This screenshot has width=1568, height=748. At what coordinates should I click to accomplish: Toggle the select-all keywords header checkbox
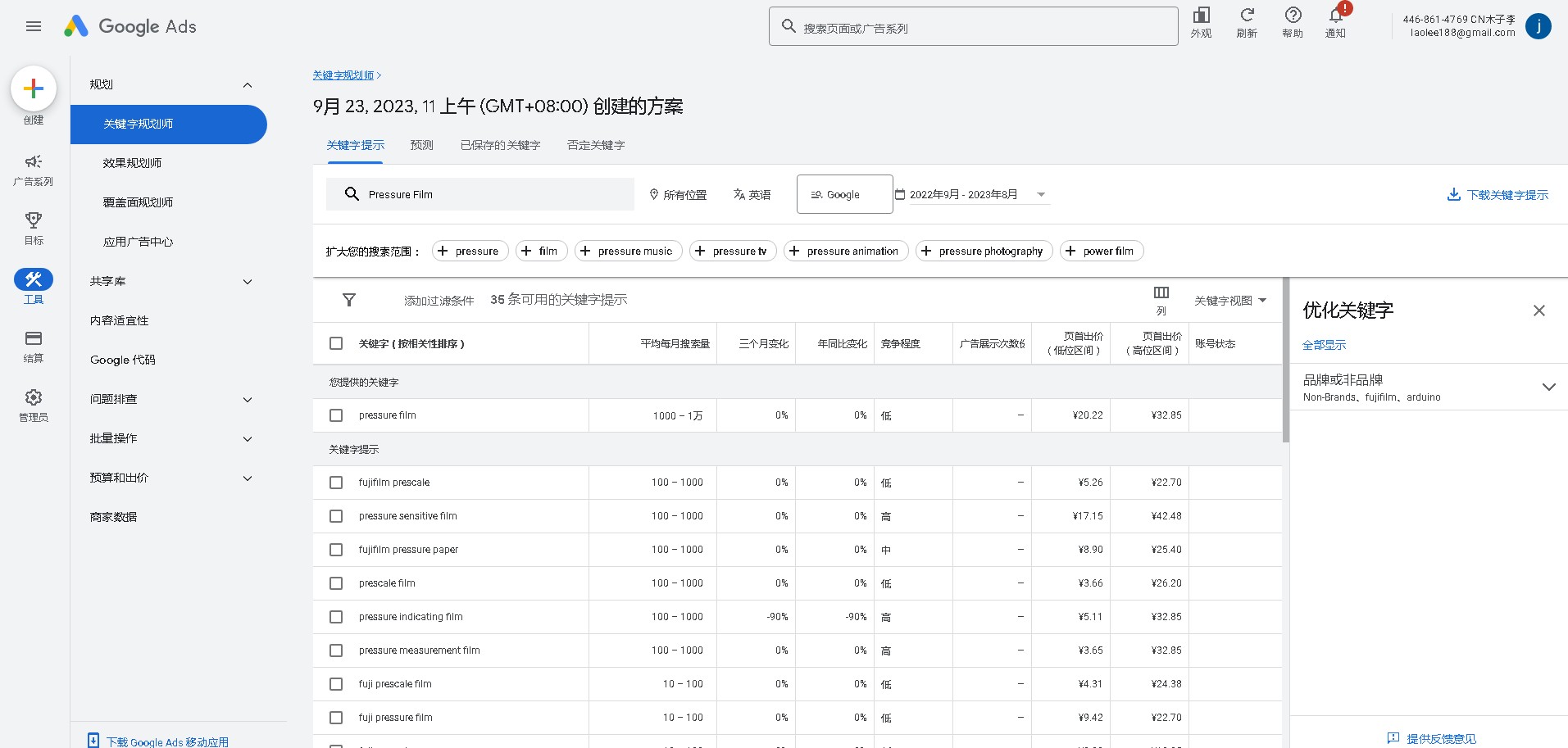tap(336, 343)
